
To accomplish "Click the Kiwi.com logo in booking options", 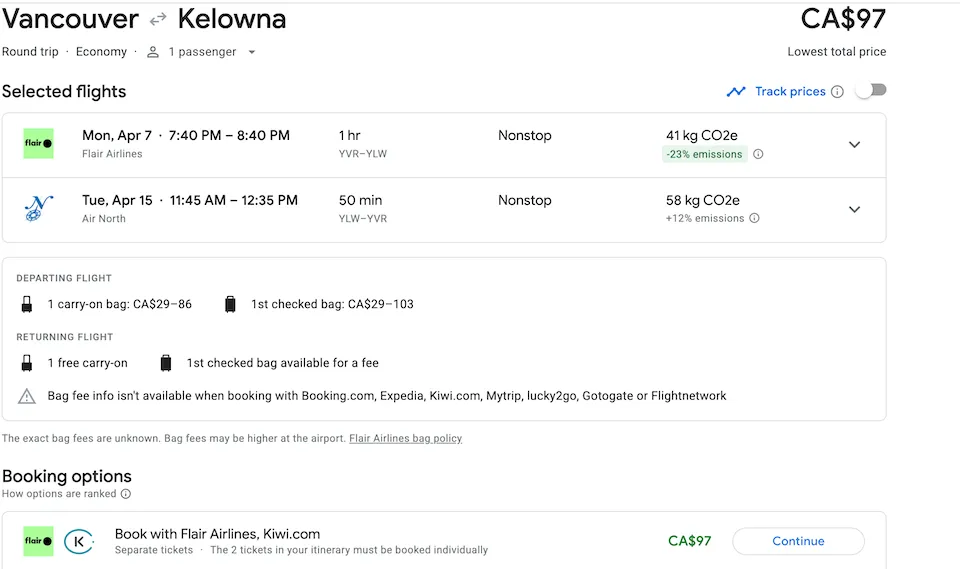I will pos(78,542).
